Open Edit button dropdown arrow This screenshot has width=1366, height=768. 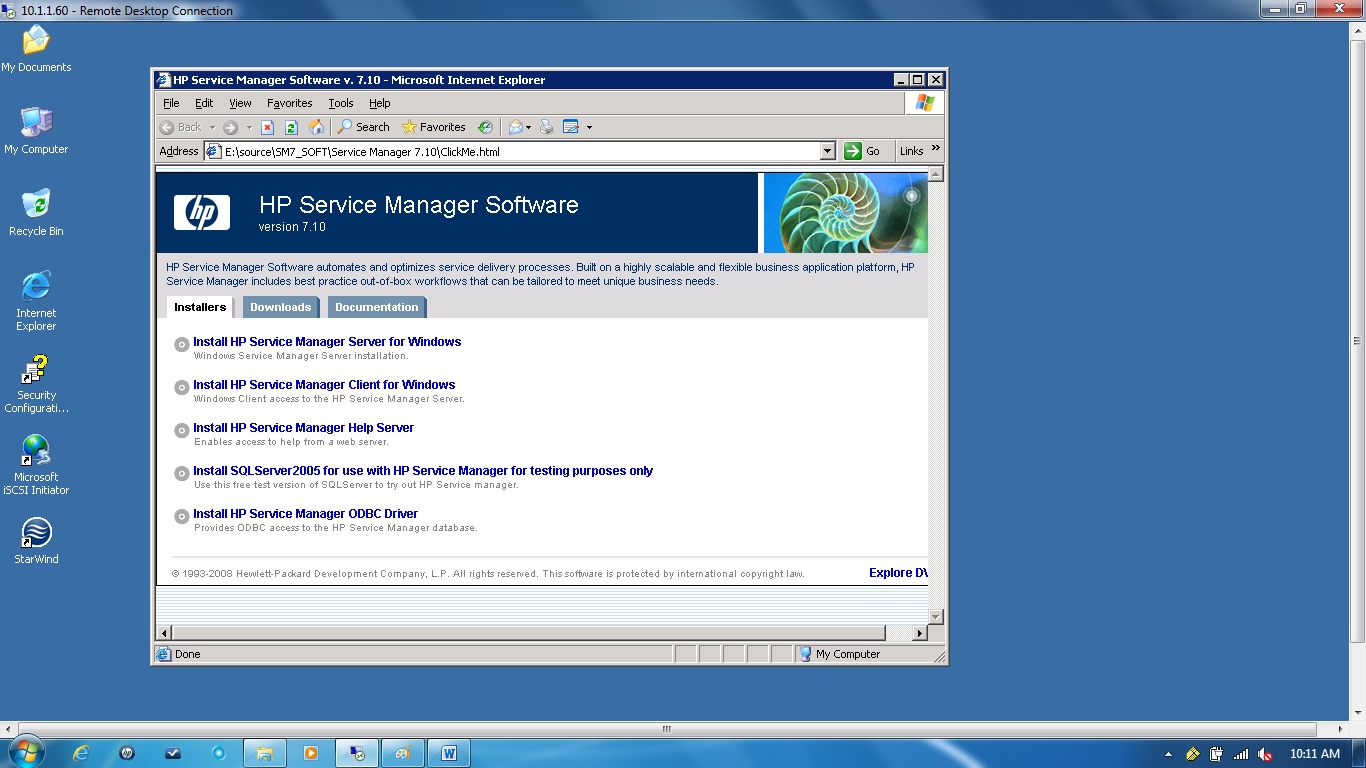click(589, 127)
